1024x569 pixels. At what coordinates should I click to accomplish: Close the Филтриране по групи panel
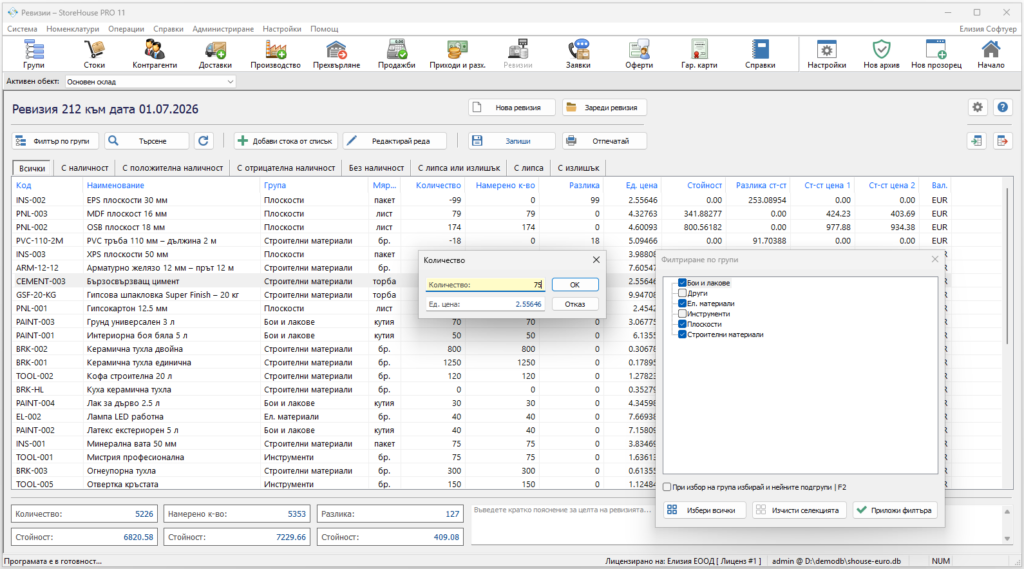(x=935, y=259)
